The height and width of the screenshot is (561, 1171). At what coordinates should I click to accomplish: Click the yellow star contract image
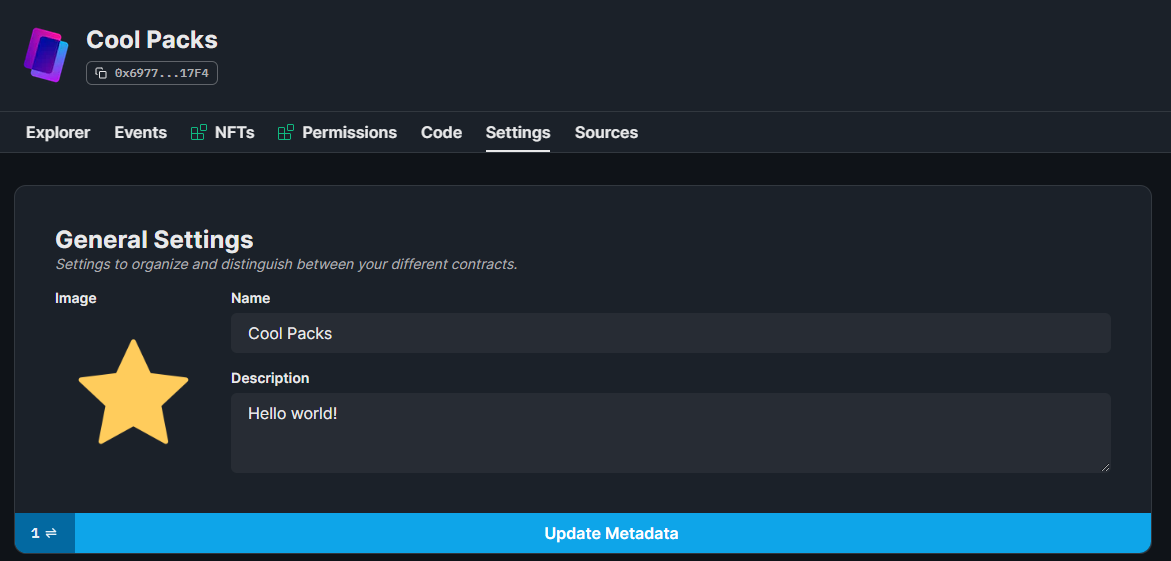(133, 393)
